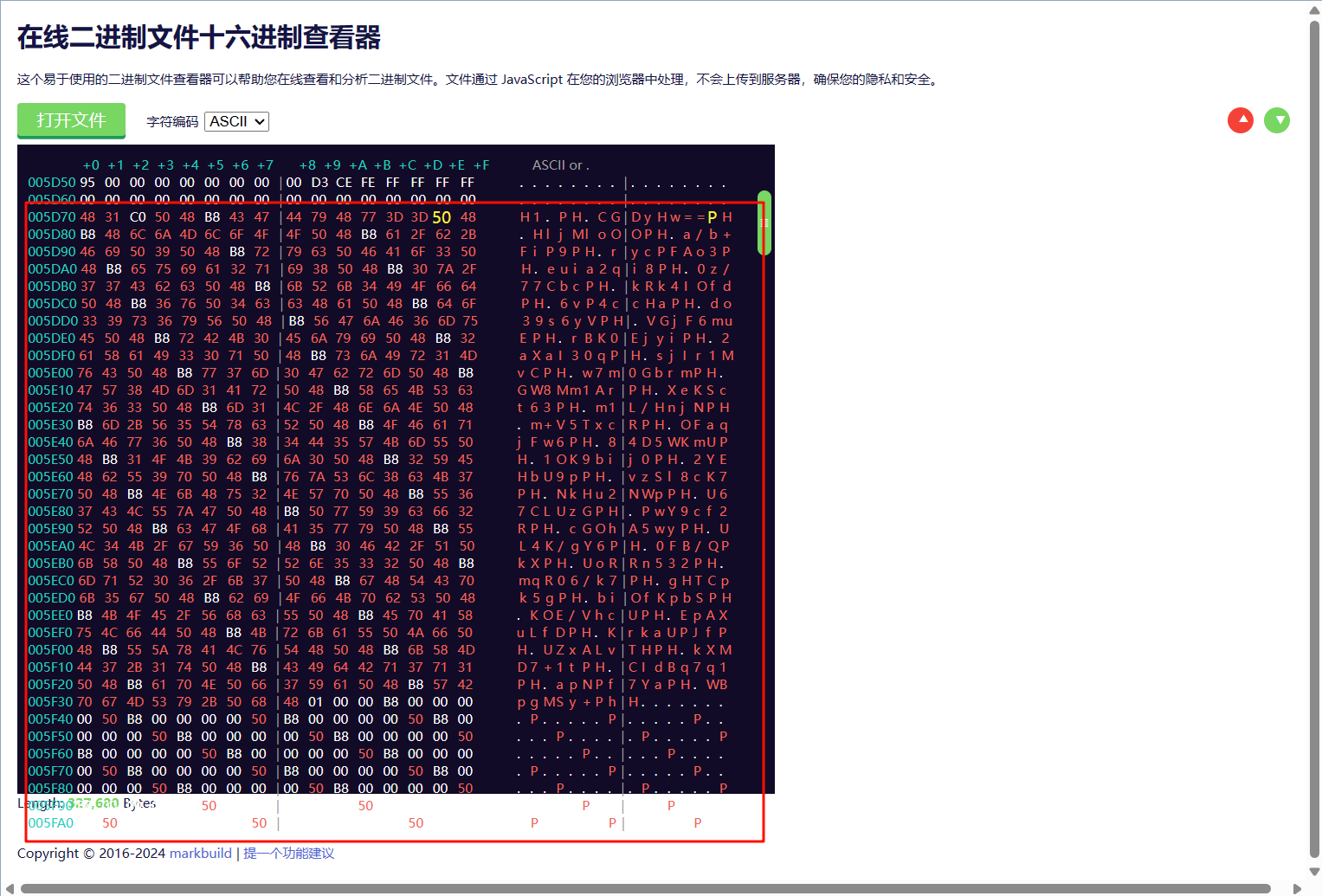Click the +0 column header in hex view
1322x896 pixels.
click(x=91, y=164)
